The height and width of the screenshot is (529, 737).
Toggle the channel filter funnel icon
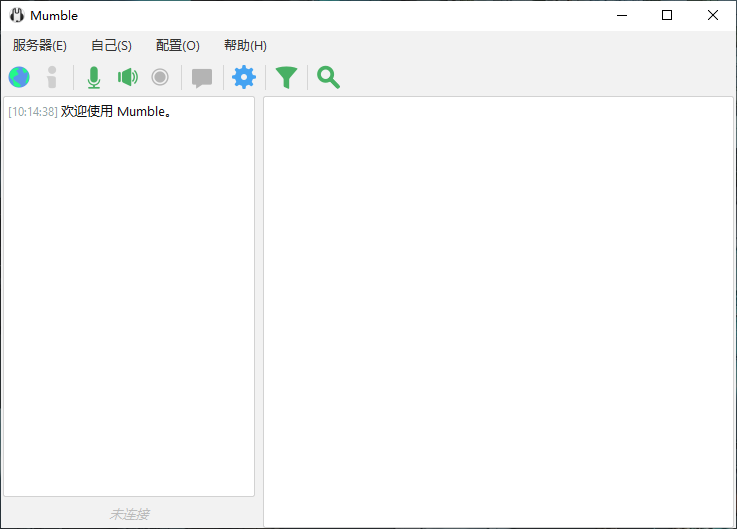click(x=286, y=78)
